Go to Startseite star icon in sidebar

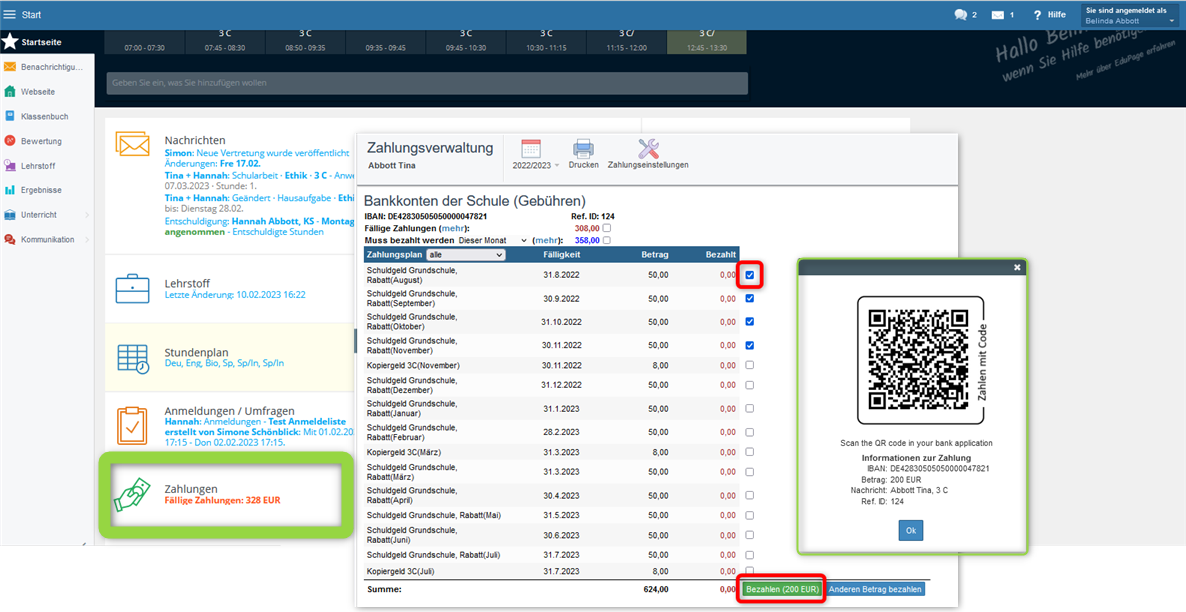pos(10,42)
